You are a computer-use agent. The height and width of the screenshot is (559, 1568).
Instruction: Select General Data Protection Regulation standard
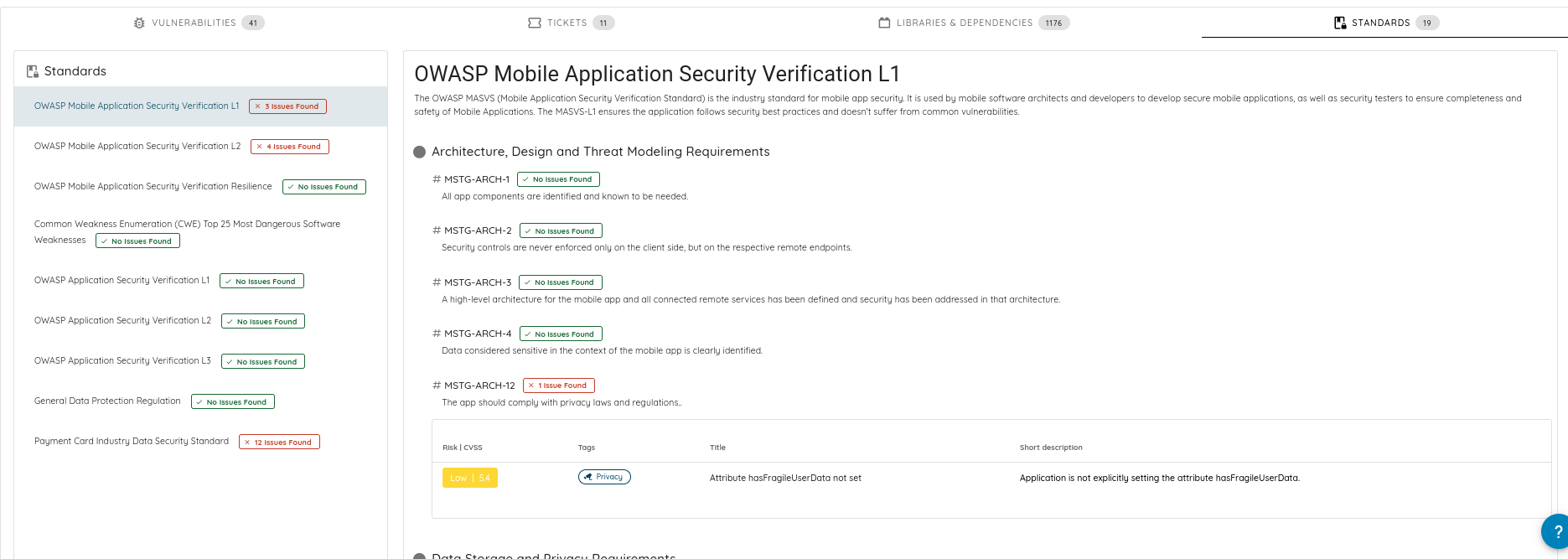[x=107, y=401]
